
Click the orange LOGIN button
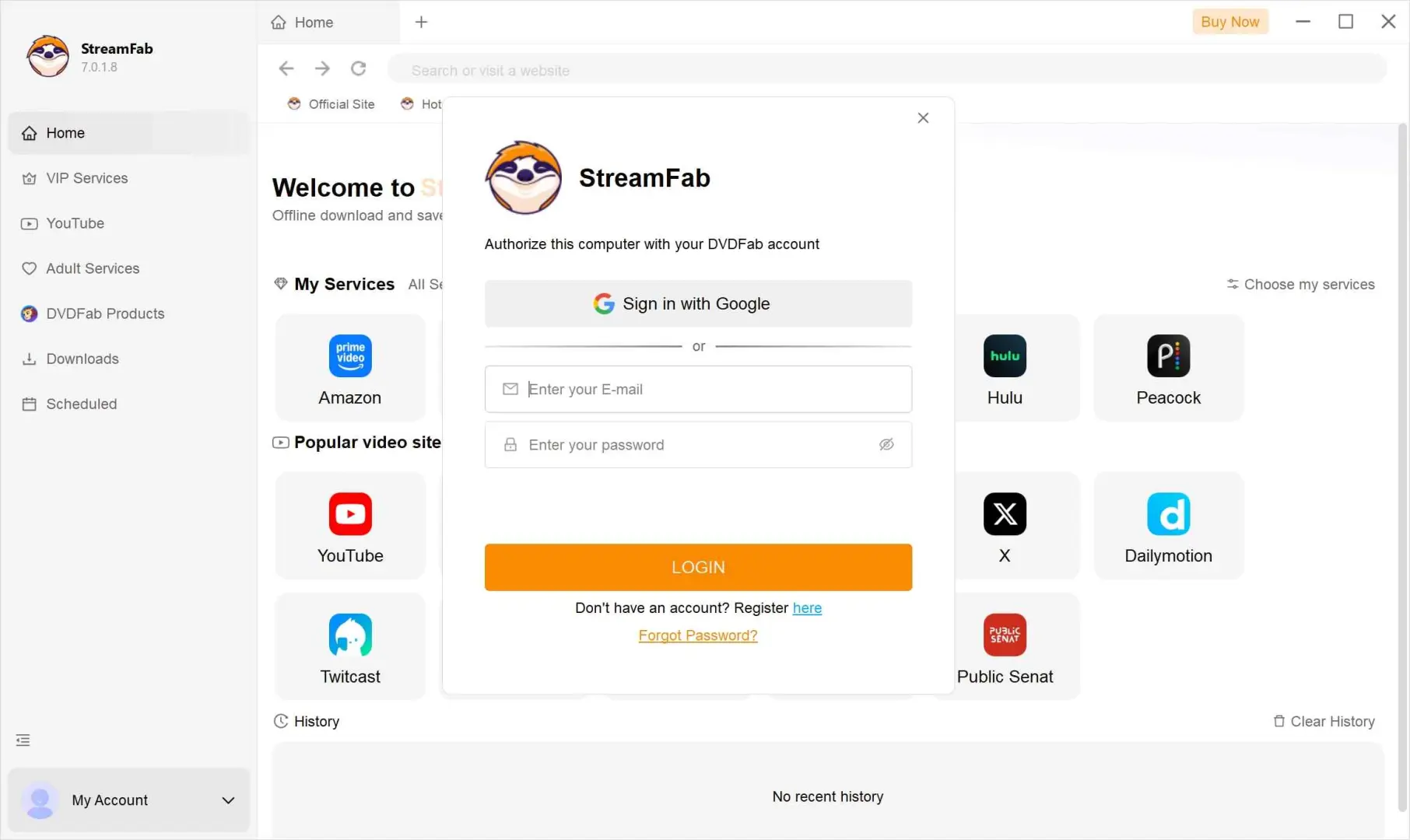coord(698,567)
